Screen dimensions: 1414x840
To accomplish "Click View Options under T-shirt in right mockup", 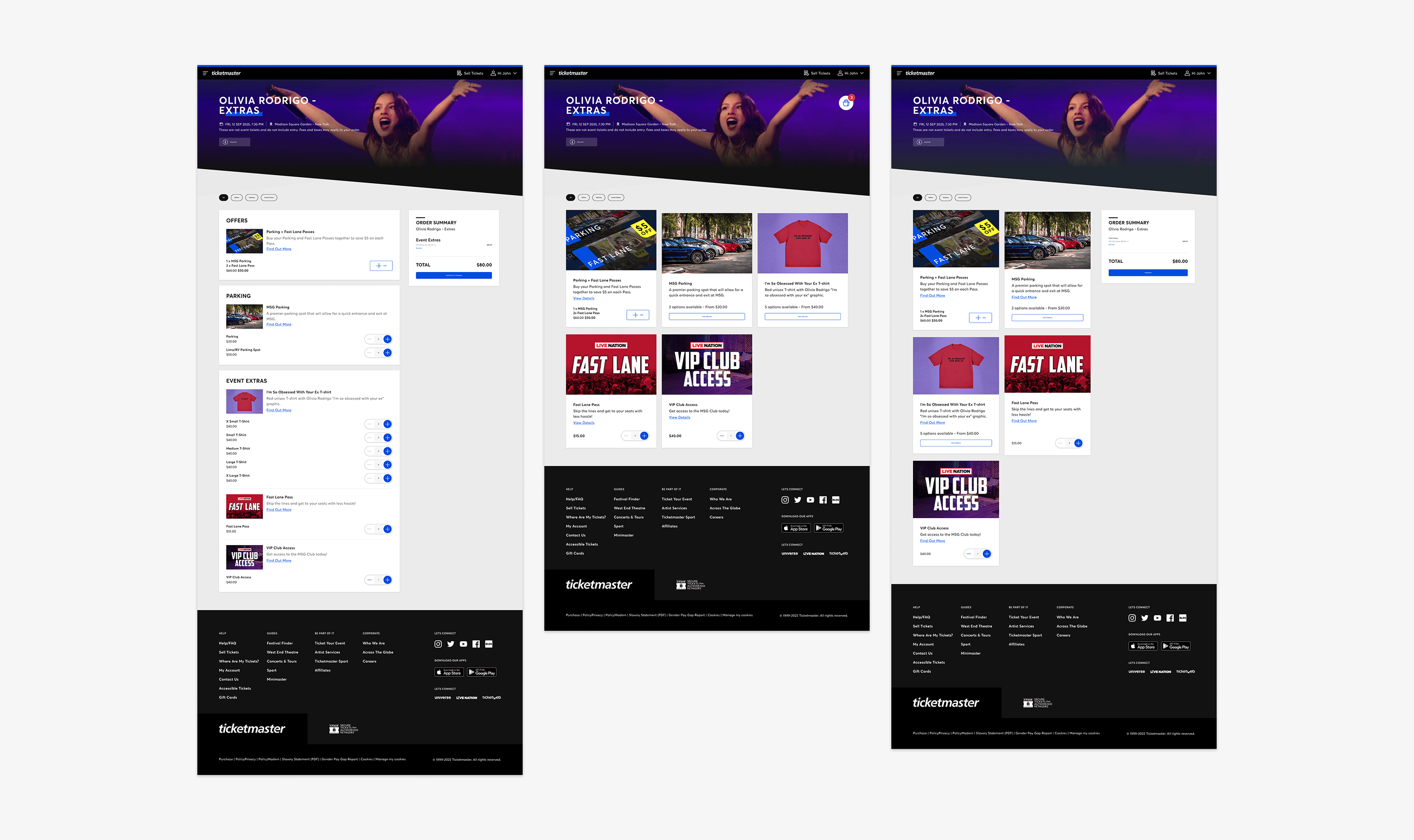I will coord(956,443).
